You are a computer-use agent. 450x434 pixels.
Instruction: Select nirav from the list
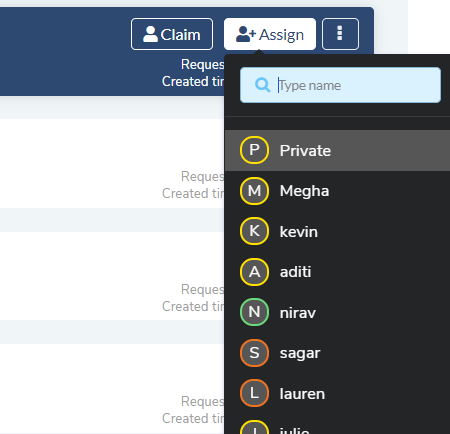[x=337, y=312]
